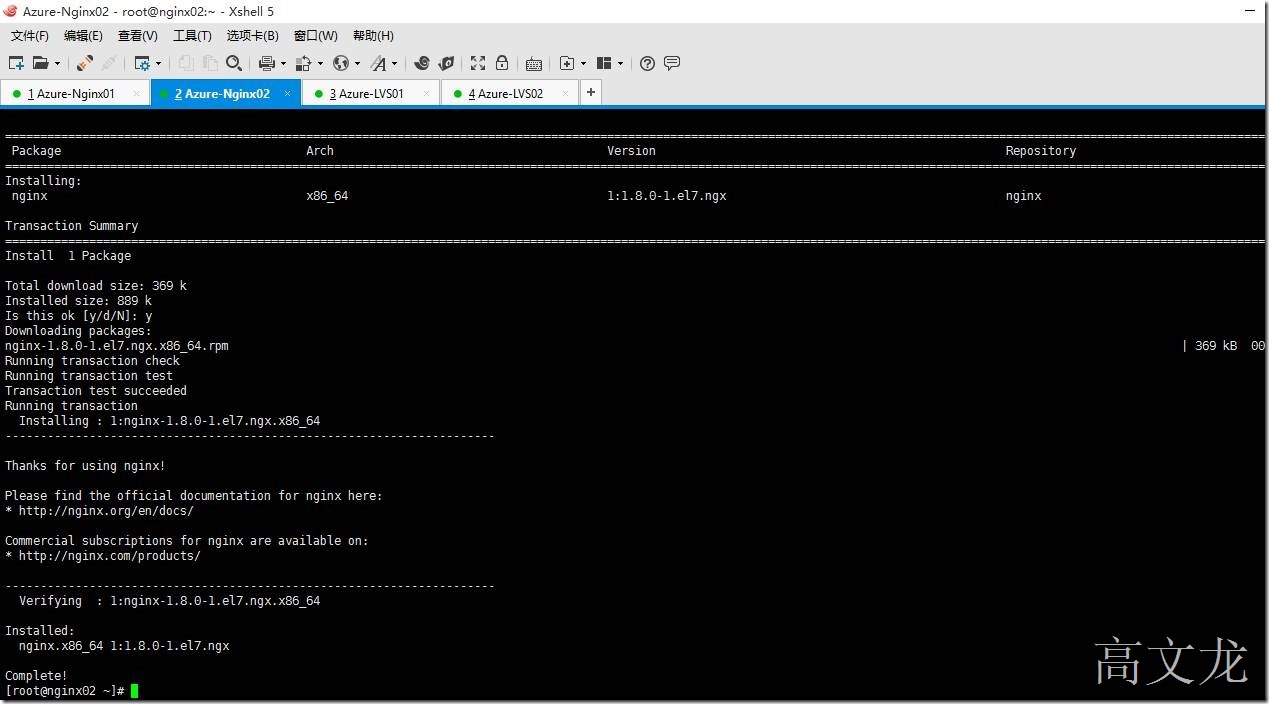Expand the new tab box dropdown arrow
This screenshot has width=1269, height=704.
click(x=583, y=63)
